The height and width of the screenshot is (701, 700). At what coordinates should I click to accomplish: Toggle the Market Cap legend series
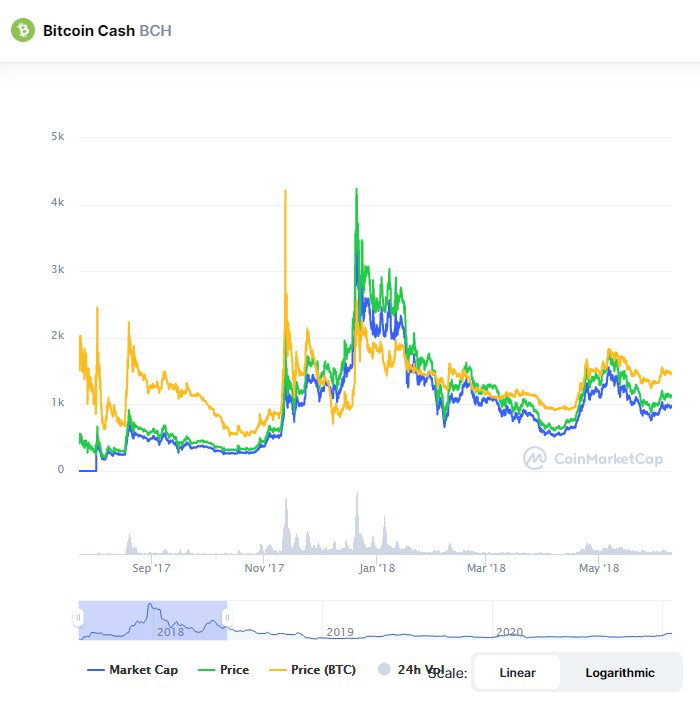click(133, 670)
